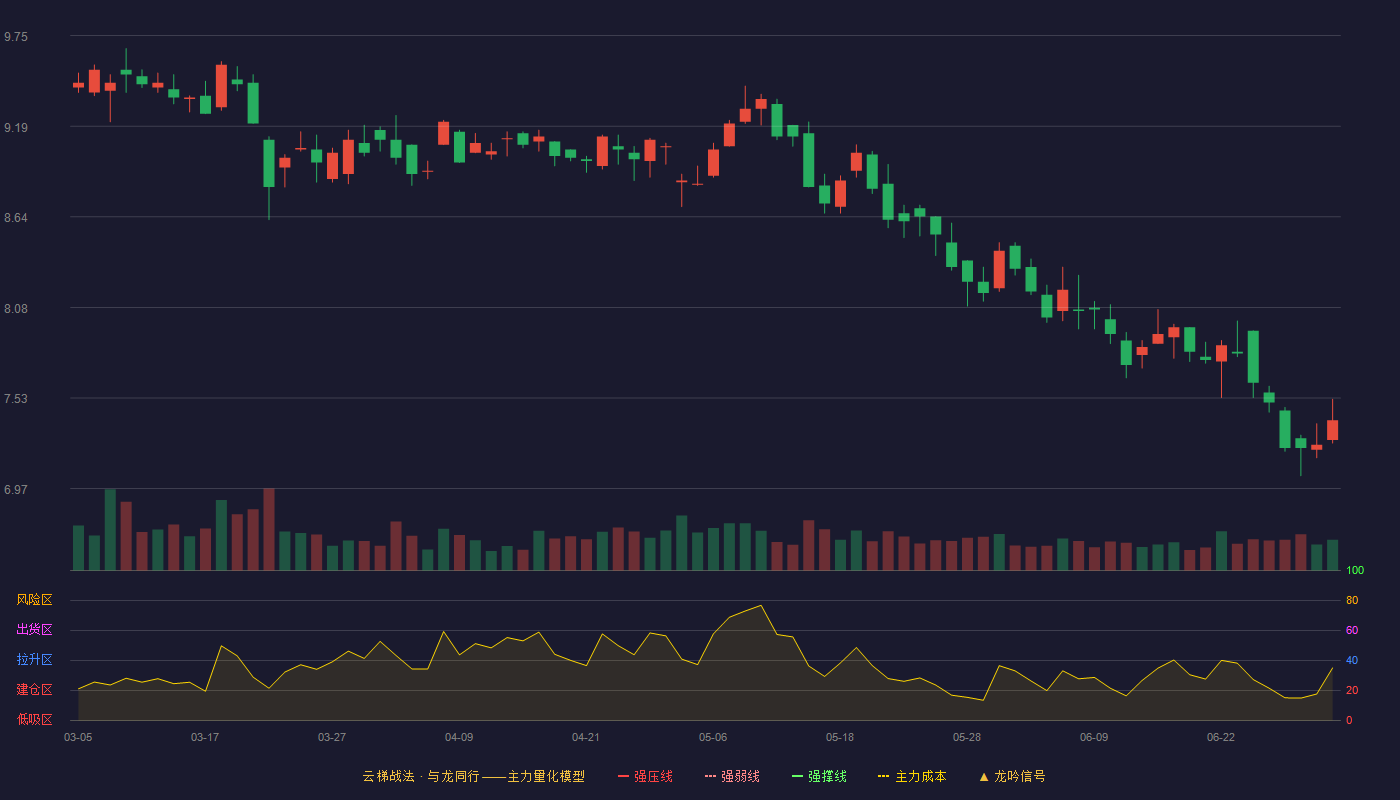Screen dimensions: 1400x800
Task: Click the 04-09 date label
Action: coord(459,737)
